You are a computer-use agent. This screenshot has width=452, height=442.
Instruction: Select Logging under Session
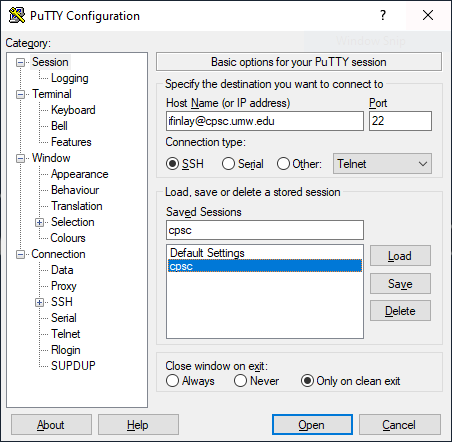click(70, 78)
